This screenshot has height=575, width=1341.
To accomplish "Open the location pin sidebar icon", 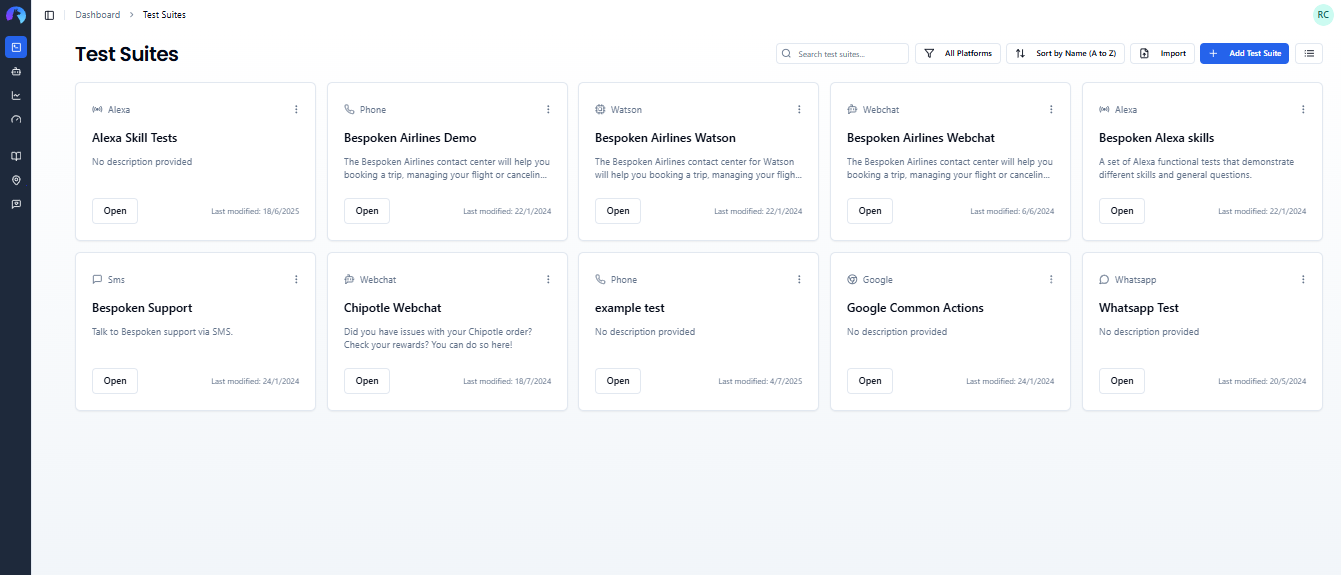I will point(15,180).
